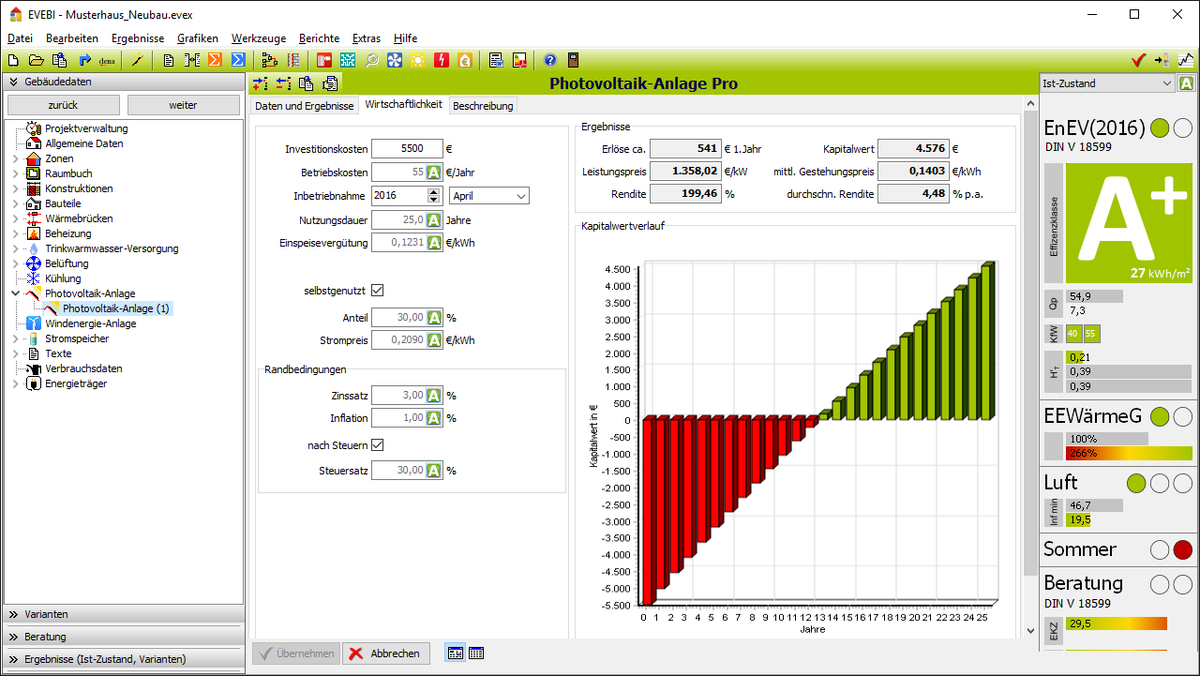Open the Berichte menu
The image size is (1200, 676).
tap(319, 38)
